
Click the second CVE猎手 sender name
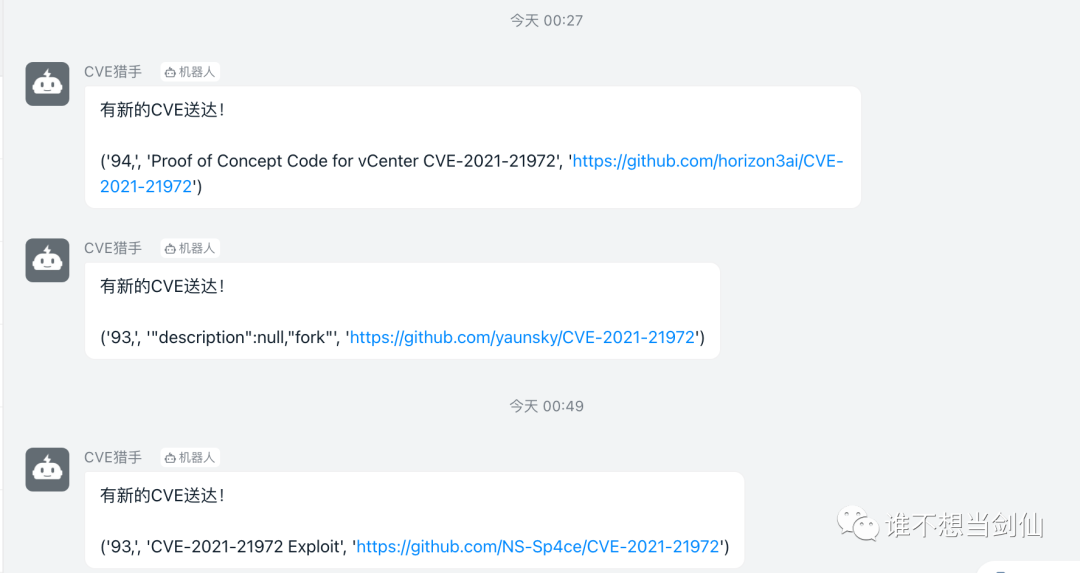click(113, 248)
